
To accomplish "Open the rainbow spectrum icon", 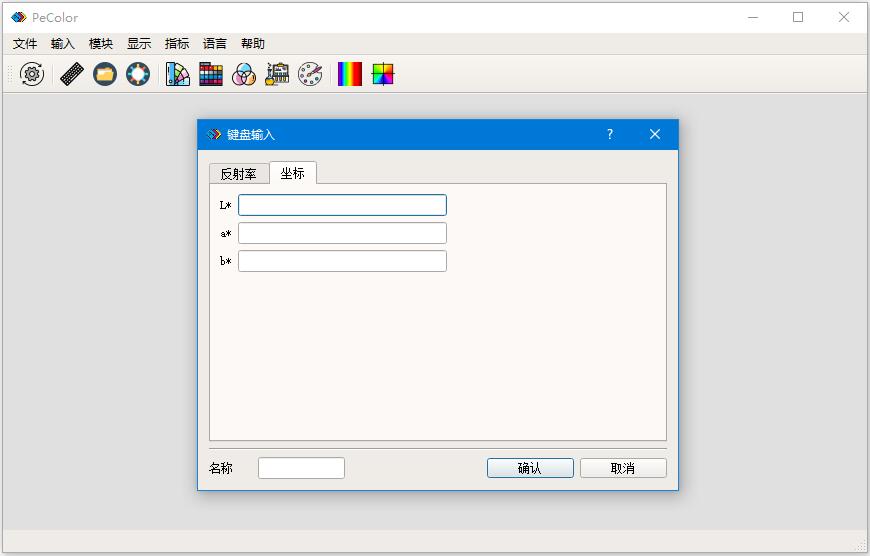I will click(350, 74).
